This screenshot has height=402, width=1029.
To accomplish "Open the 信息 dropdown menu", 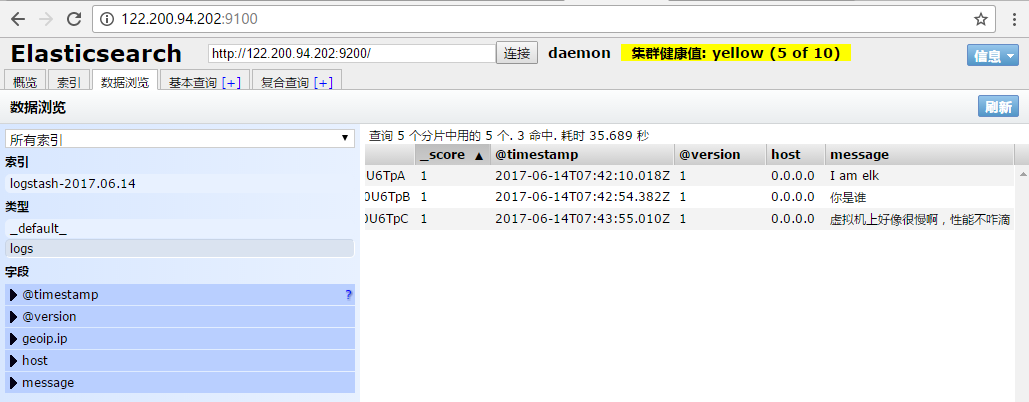I will point(992,56).
